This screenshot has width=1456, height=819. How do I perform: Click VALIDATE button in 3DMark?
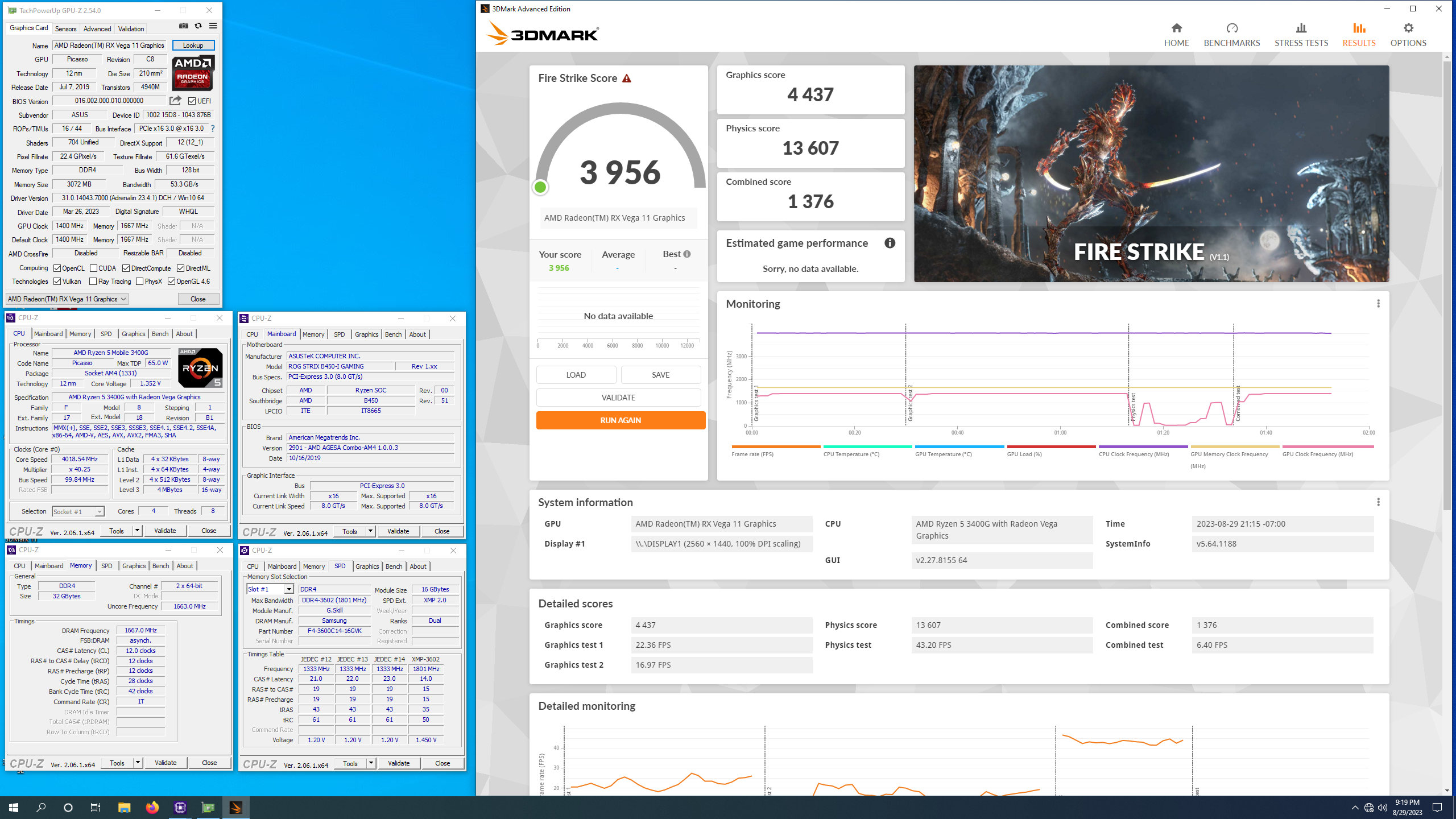(x=618, y=398)
